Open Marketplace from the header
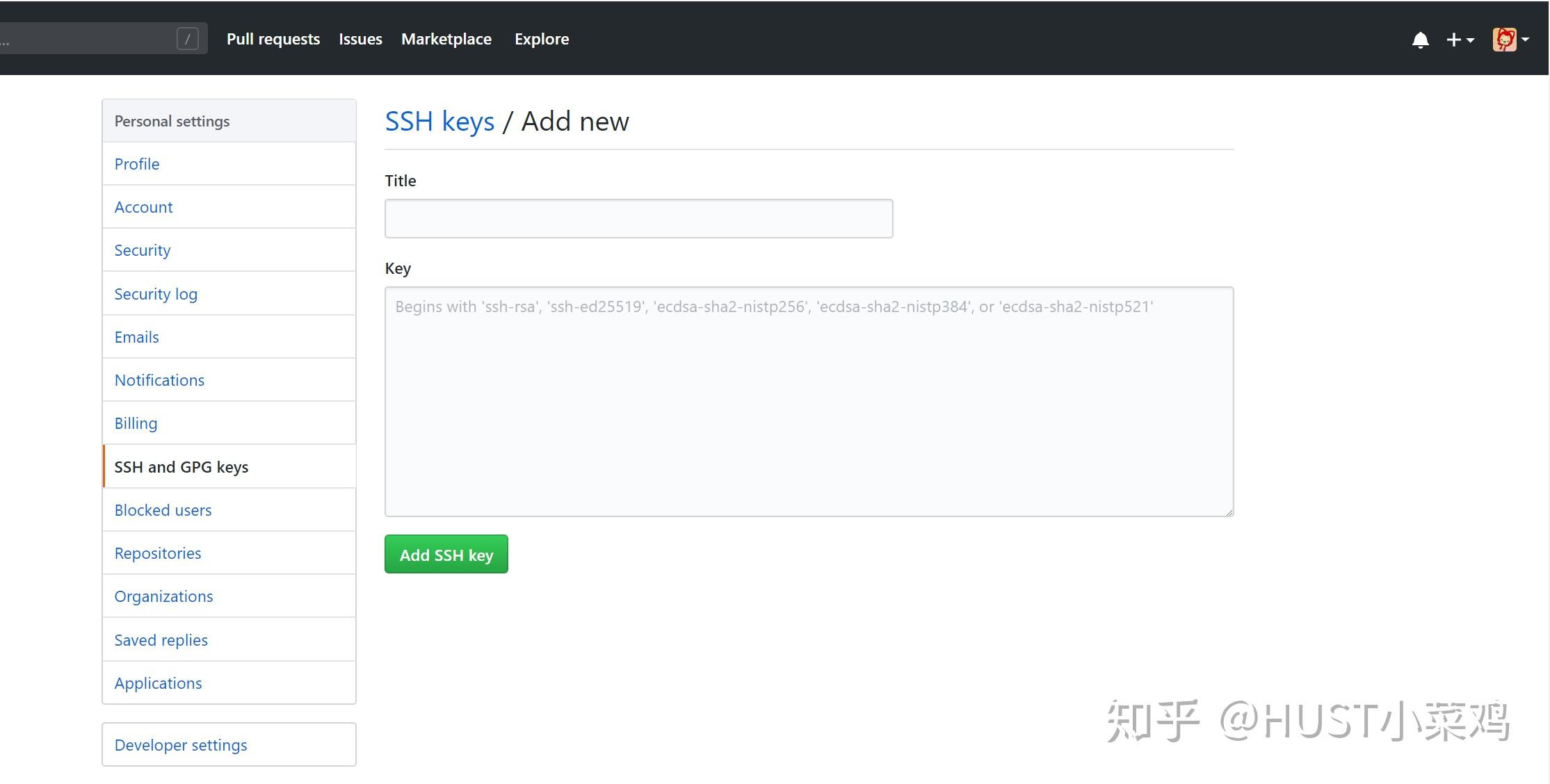 coord(446,39)
